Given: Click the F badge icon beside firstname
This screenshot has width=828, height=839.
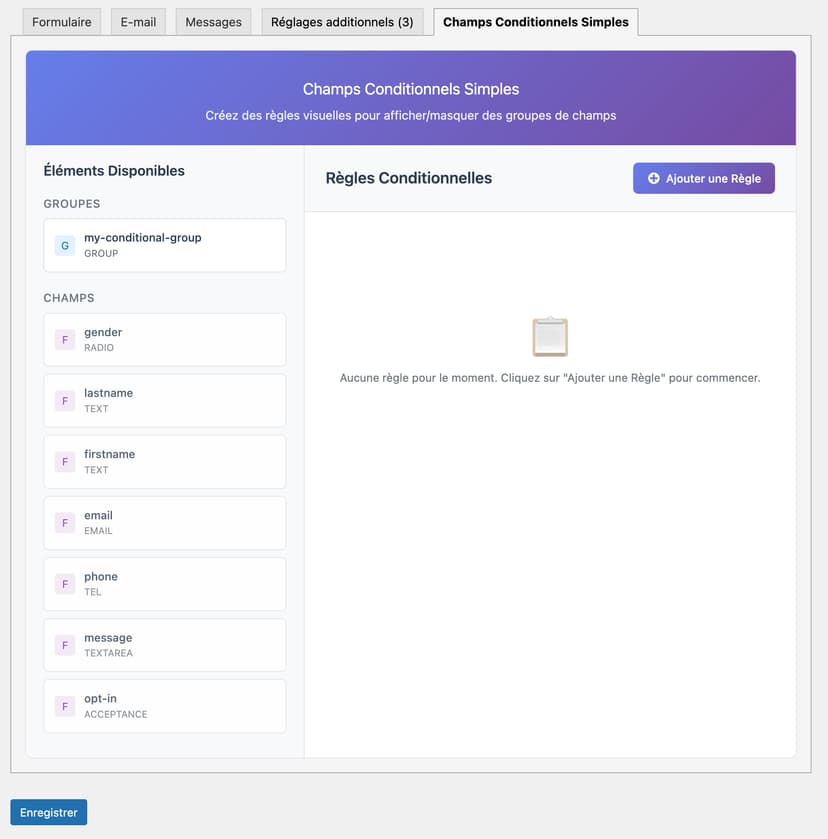Looking at the screenshot, I should 65,462.
